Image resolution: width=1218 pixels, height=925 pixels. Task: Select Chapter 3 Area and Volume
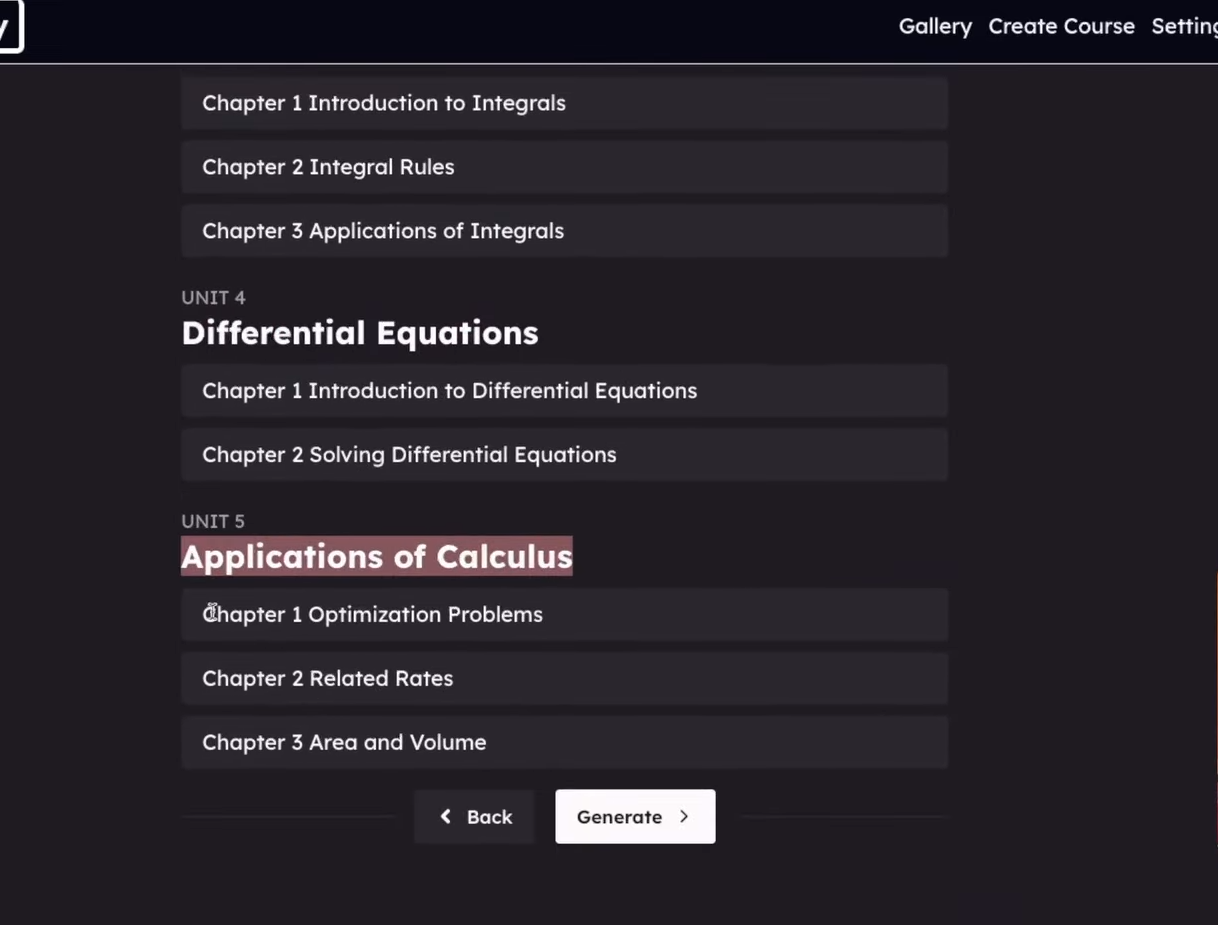[x=564, y=742]
